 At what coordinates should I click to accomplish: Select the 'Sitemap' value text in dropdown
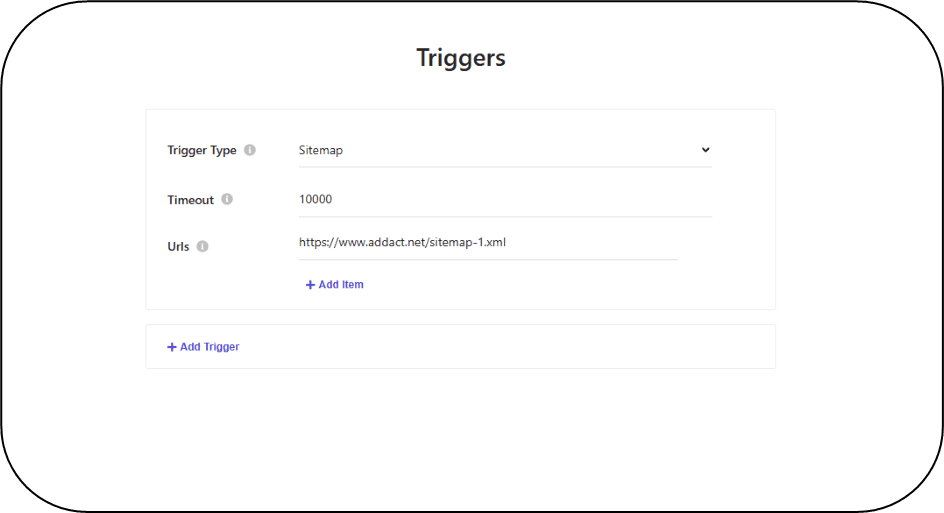pyautogui.click(x=321, y=150)
